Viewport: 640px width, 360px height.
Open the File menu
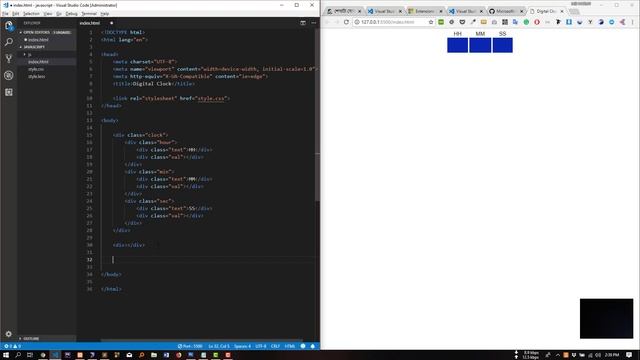click(5, 13)
